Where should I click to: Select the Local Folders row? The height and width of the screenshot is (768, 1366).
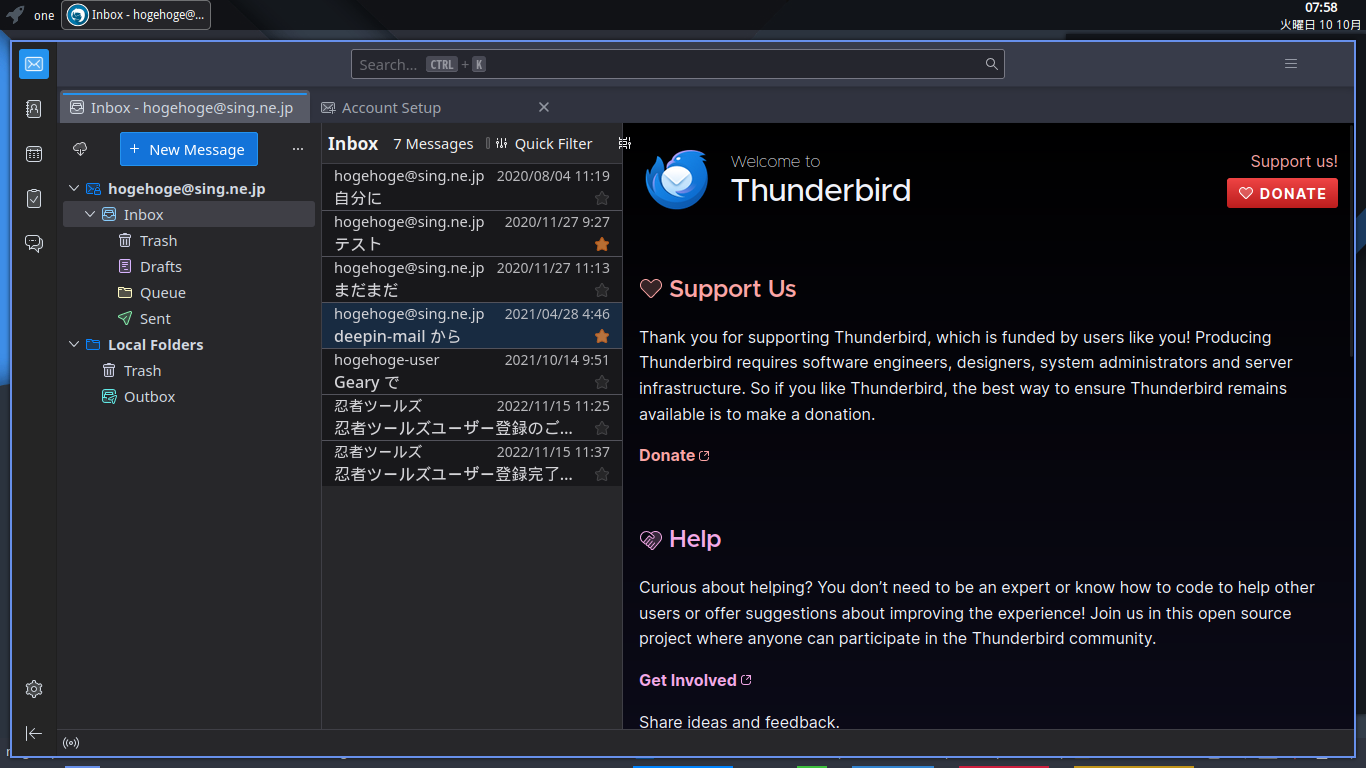(x=189, y=344)
